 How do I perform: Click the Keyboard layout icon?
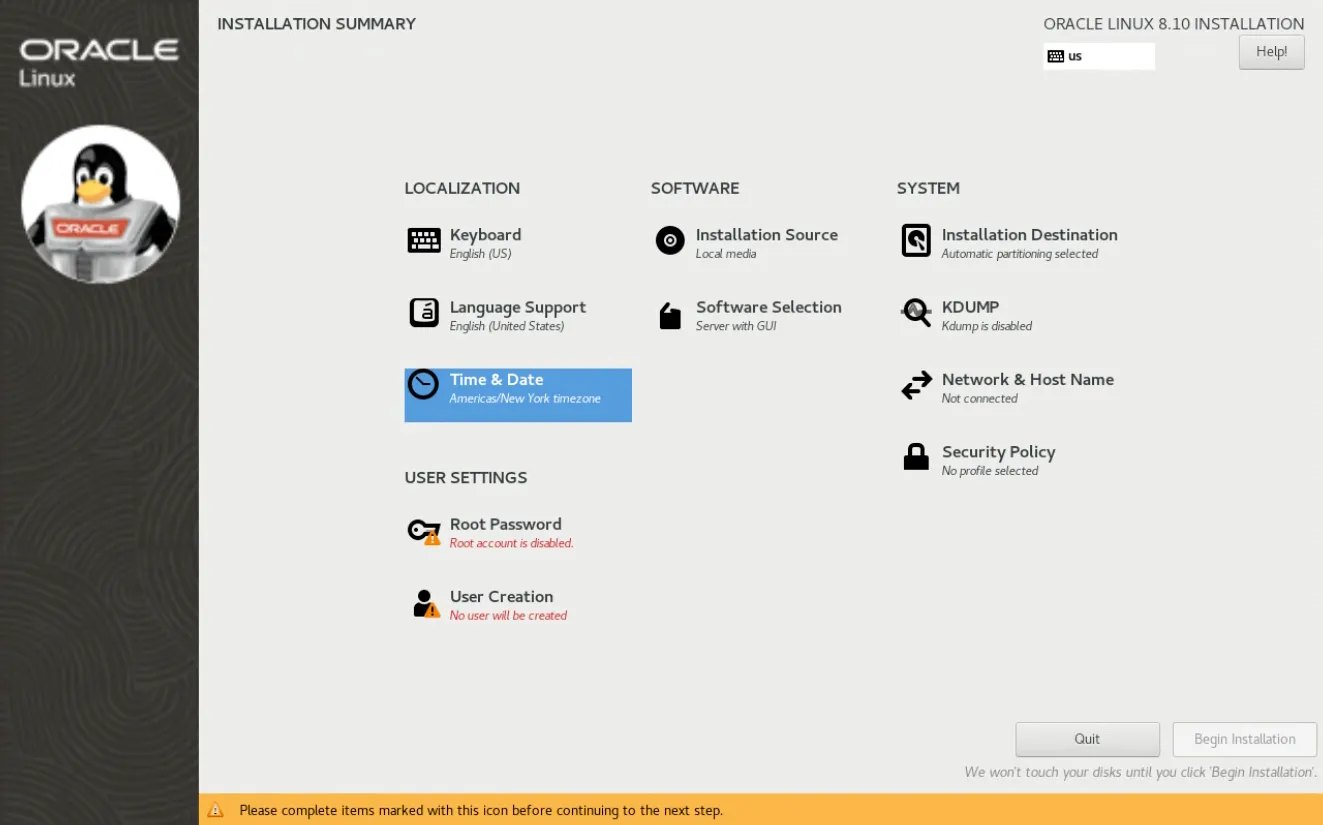pyautogui.click(x=424, y=241)
